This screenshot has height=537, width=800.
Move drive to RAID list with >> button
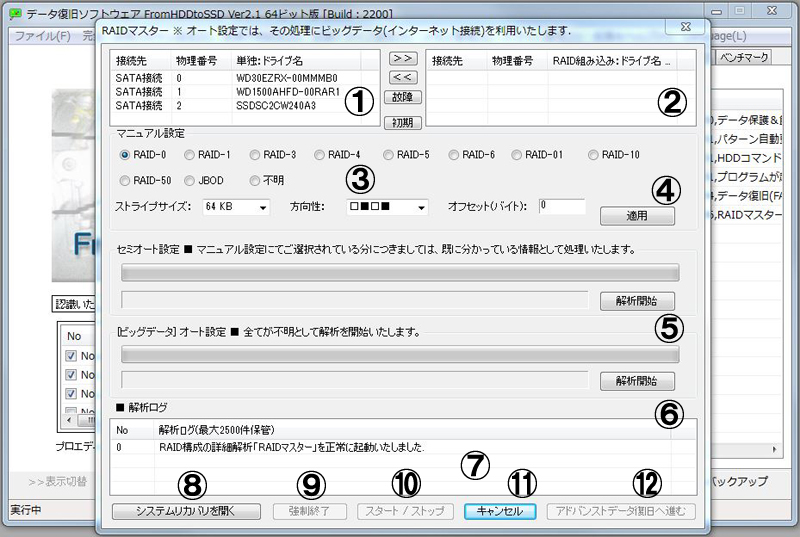(403, 58)
